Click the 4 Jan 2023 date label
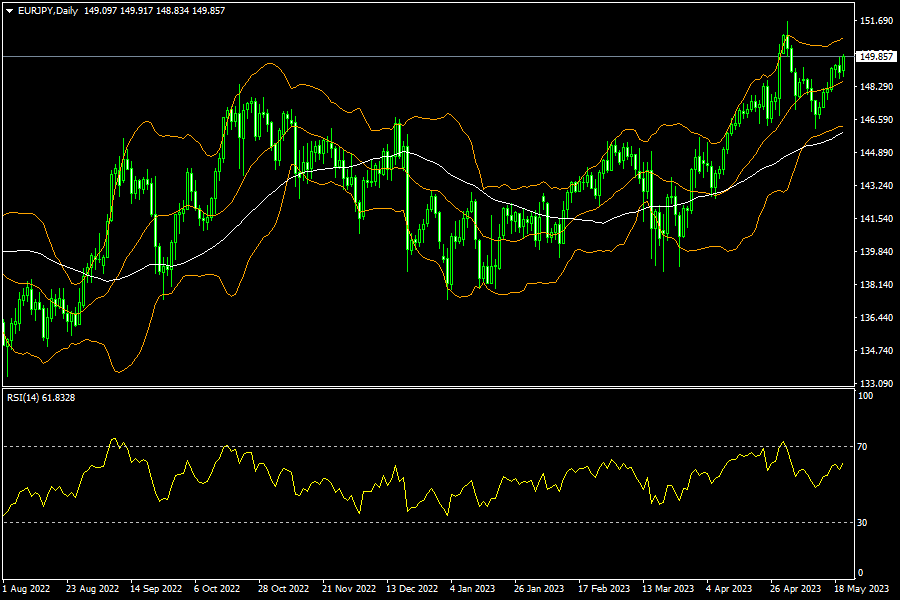Screen dimensions: 900x600 [x=472, y=589]
